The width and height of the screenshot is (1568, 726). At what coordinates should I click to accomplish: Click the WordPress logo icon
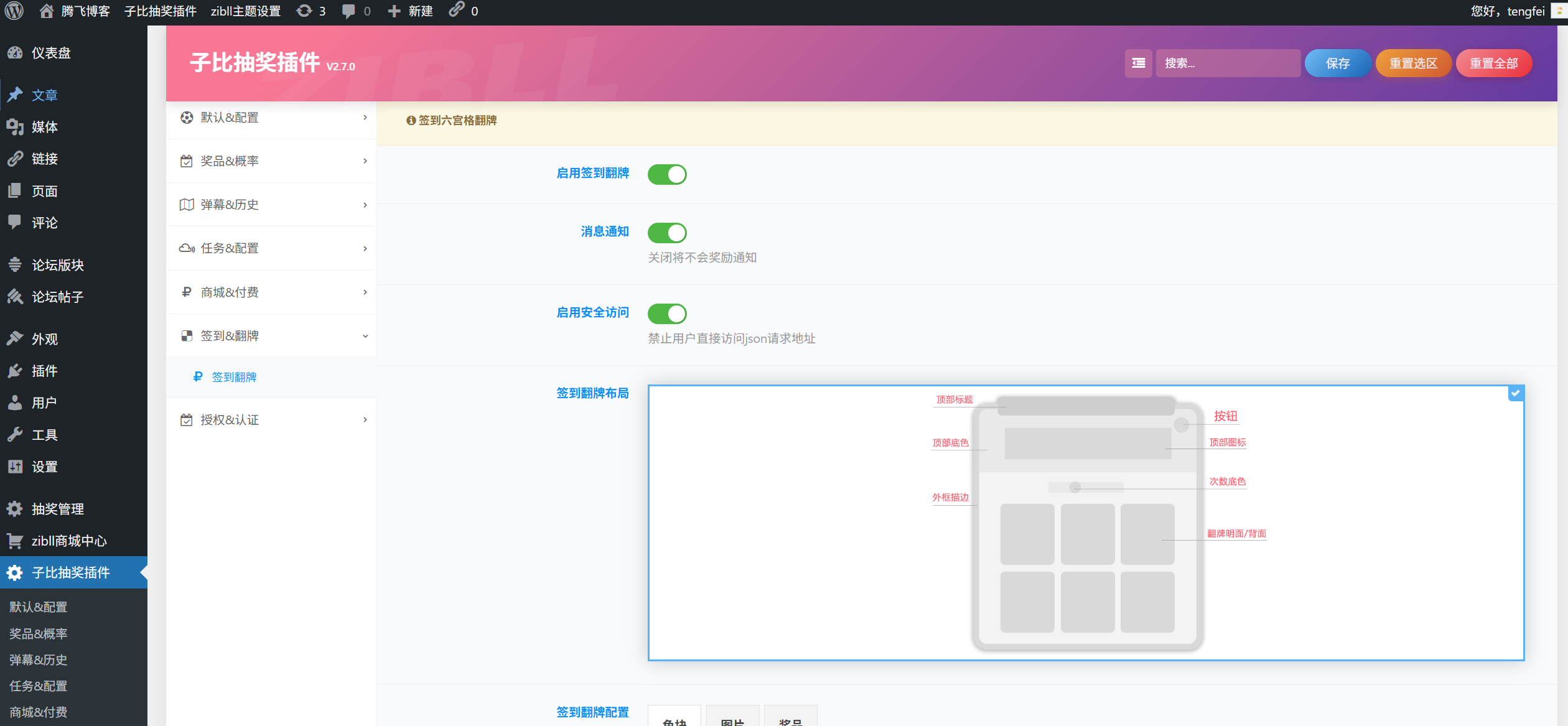coord(14,11)
